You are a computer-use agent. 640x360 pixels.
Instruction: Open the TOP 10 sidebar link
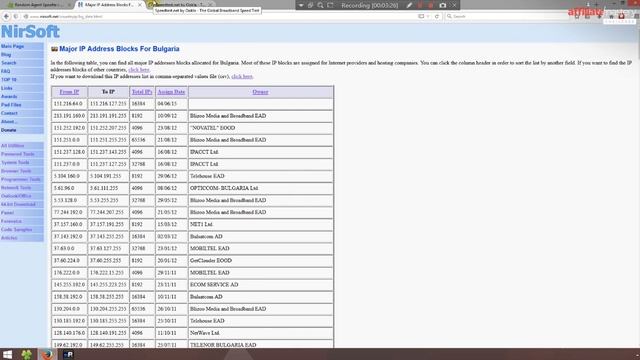click(x=9, y=80)
